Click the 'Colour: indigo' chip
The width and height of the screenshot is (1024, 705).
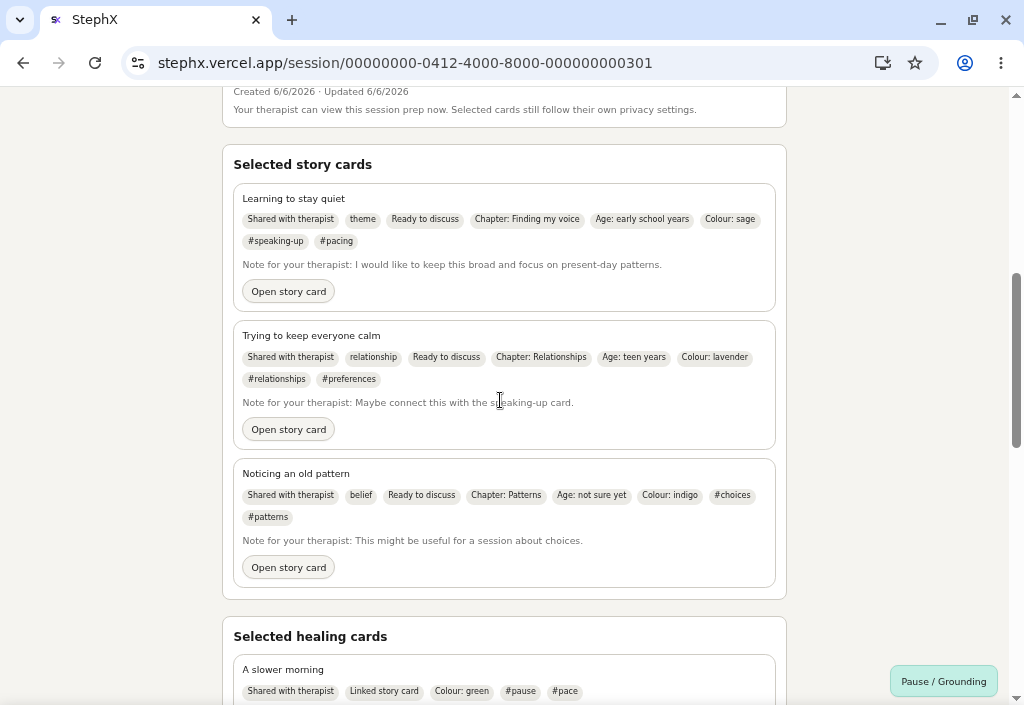pyautogui.click(x=669, y=495)
